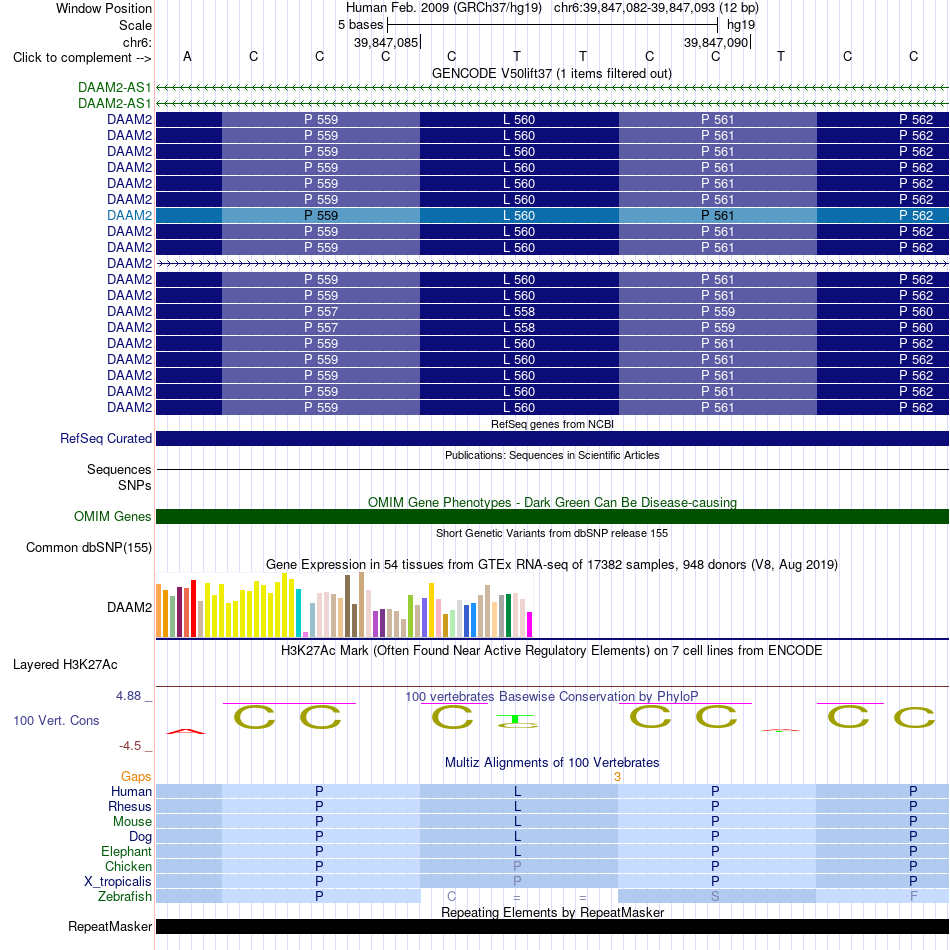
Task: Open the H3K27Ac Mark track title
Action: [x=552, y=651]
